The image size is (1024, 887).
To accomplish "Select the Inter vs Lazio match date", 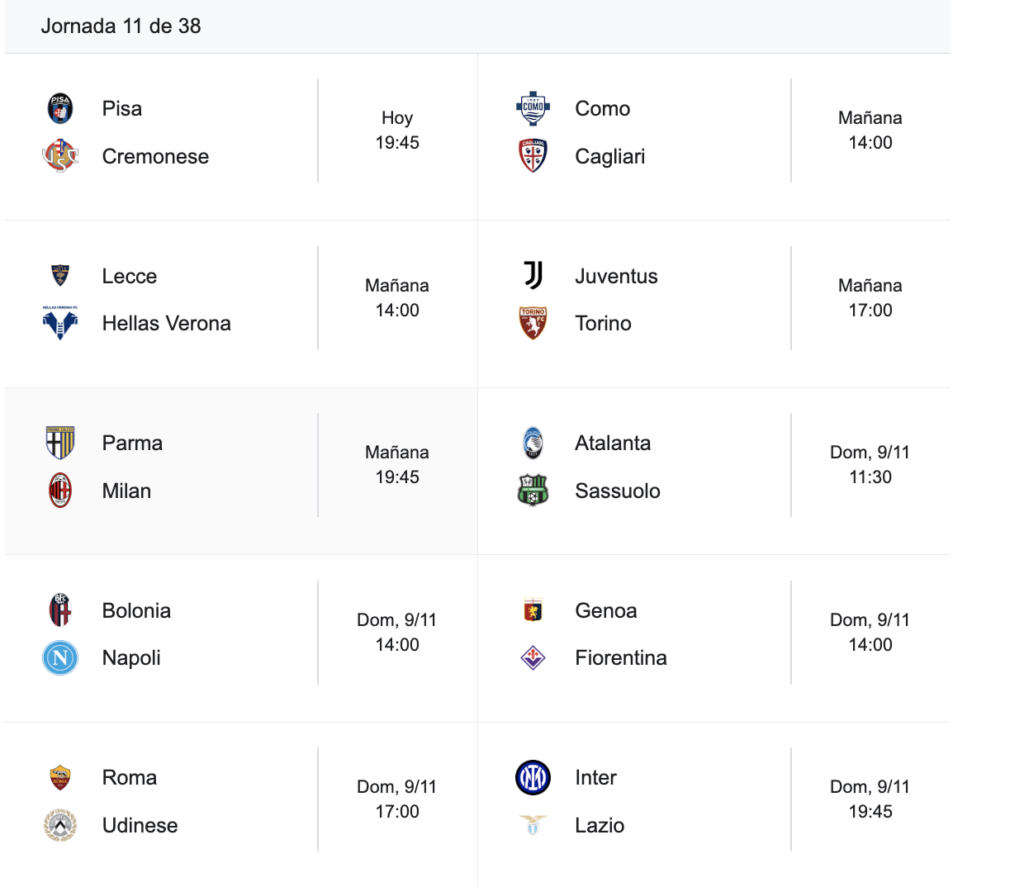I will [870, 787].
